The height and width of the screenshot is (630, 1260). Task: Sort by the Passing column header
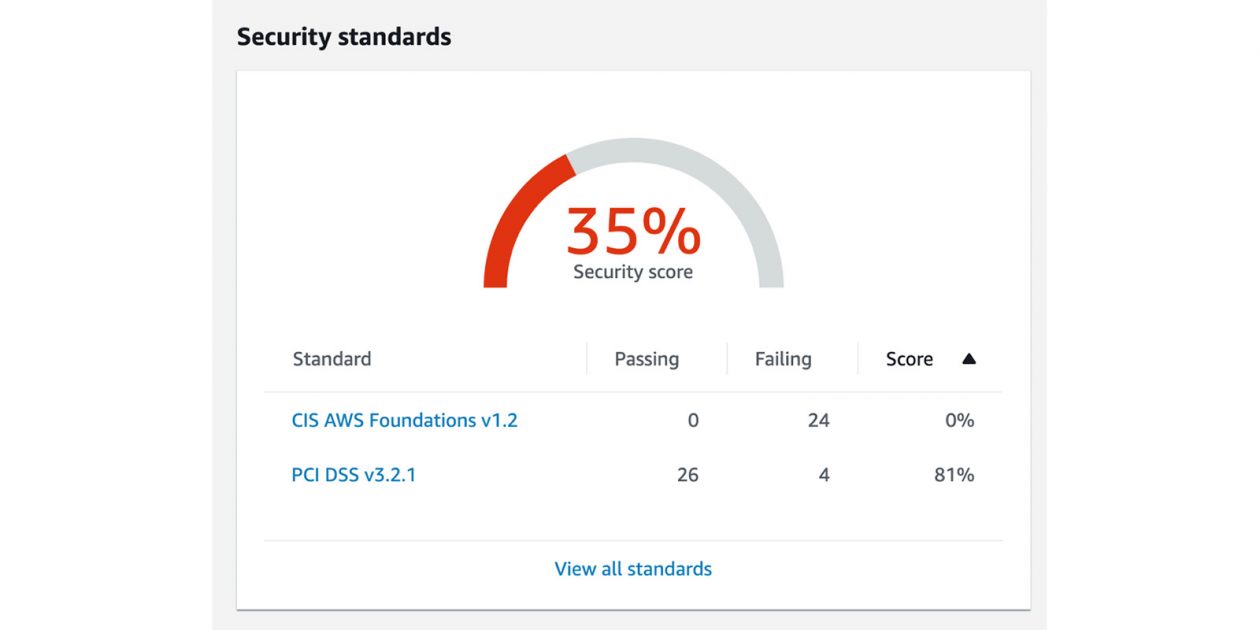click(x=646, y=359)
